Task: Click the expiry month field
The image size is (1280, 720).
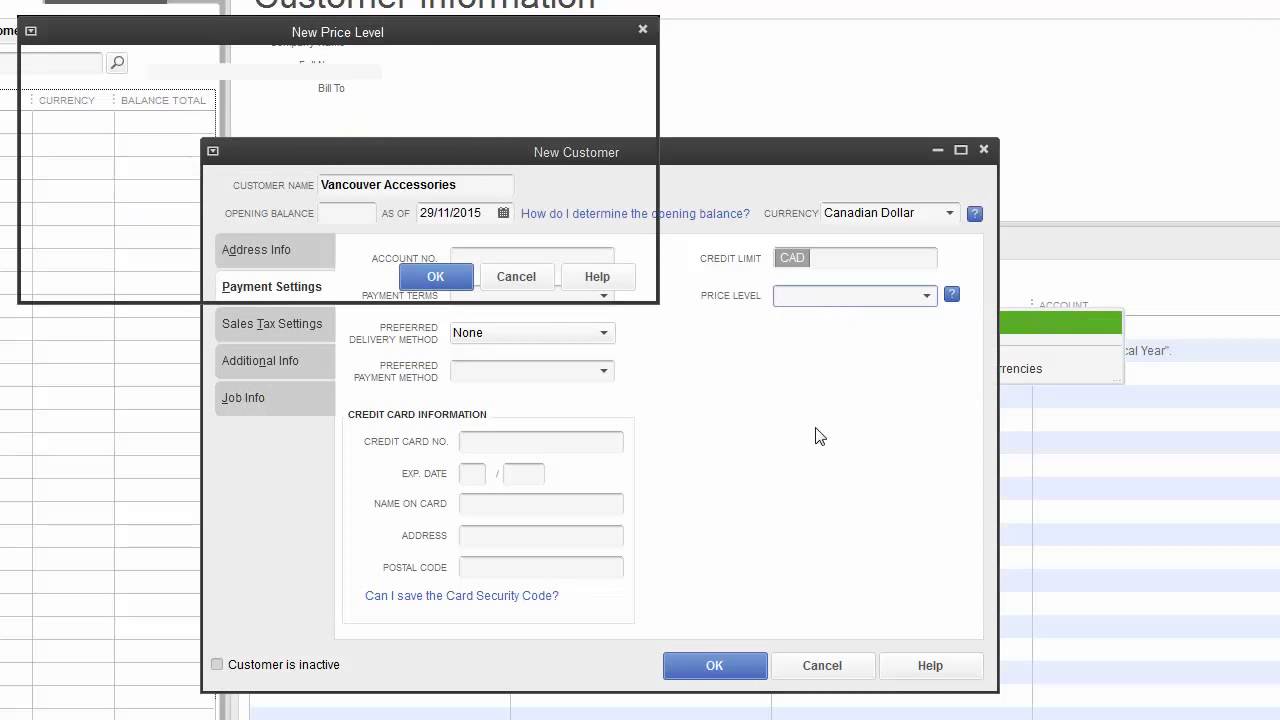Action: [472, 474]
